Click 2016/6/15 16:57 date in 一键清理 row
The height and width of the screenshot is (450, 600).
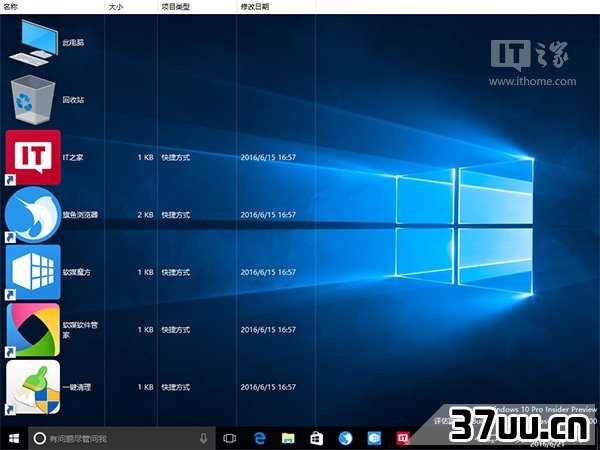[x=268, y=387]
